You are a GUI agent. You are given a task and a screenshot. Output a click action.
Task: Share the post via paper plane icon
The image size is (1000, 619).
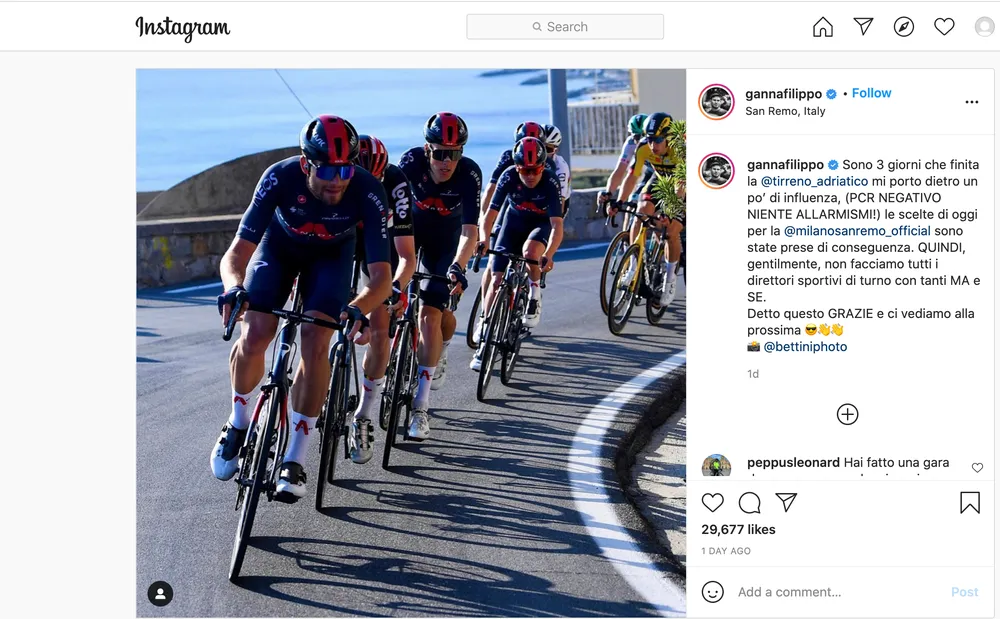pyautogui.click(x=786, y=502)
